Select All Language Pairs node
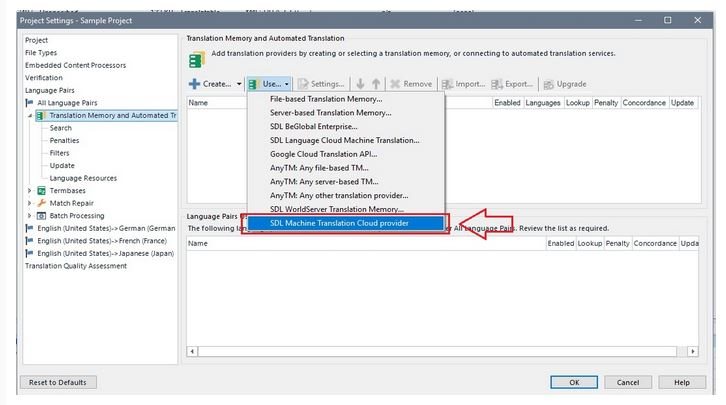Image resolution: width=726 pixels, height=405 pixels. [x=67, y=103]
